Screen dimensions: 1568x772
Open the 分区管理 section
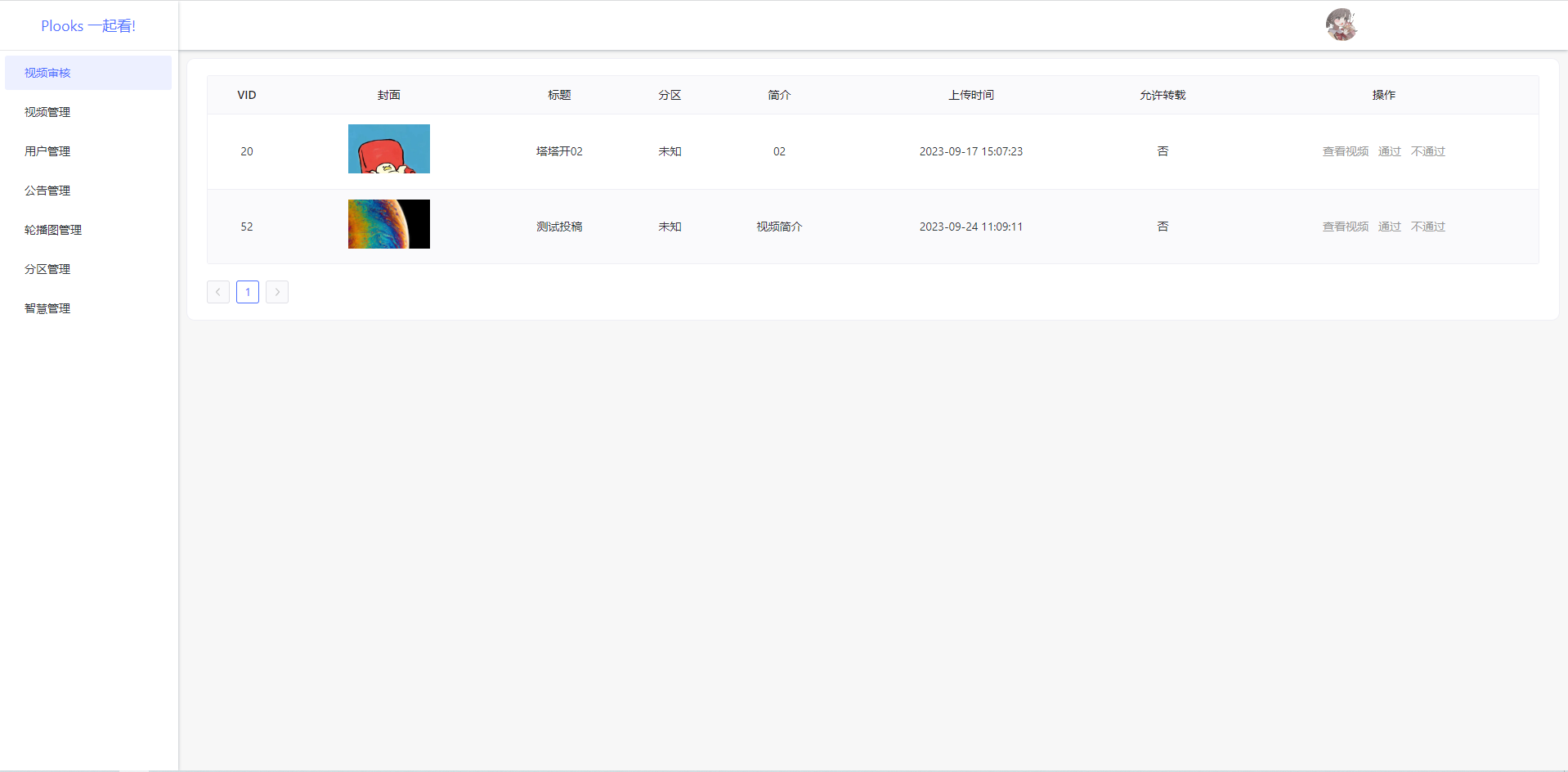(x=47, y=268)
